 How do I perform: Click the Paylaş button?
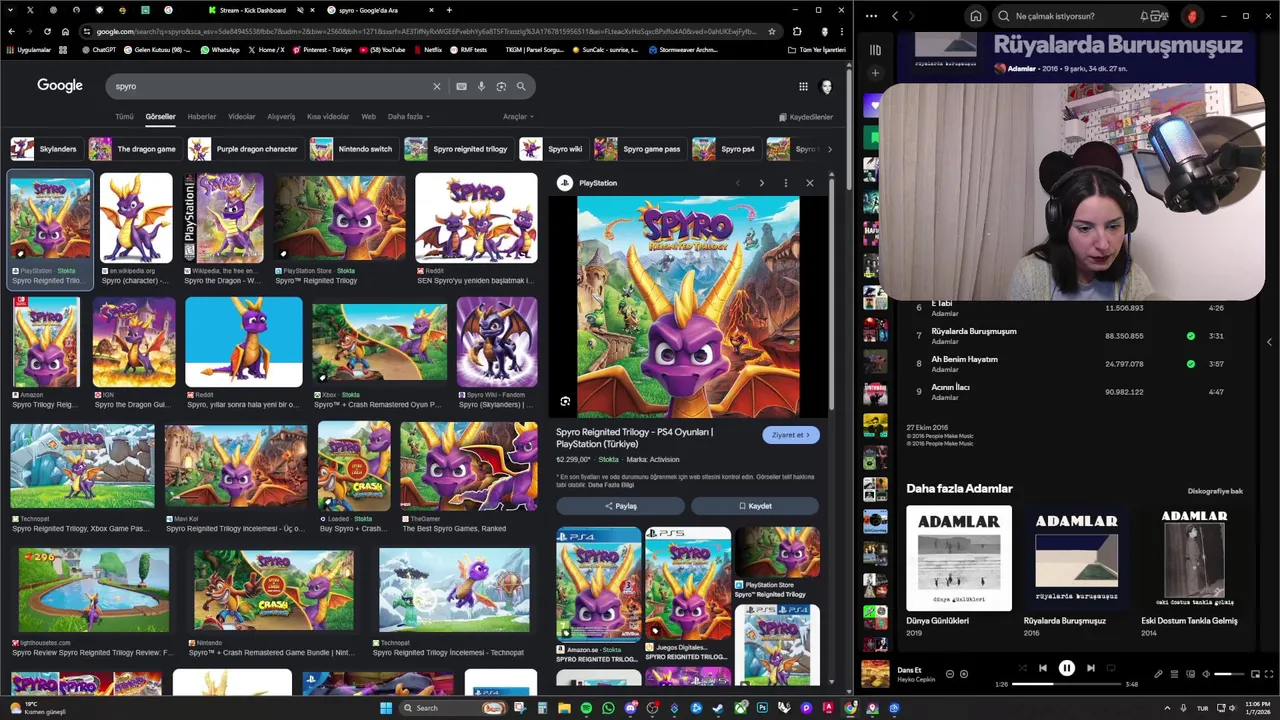620,506
